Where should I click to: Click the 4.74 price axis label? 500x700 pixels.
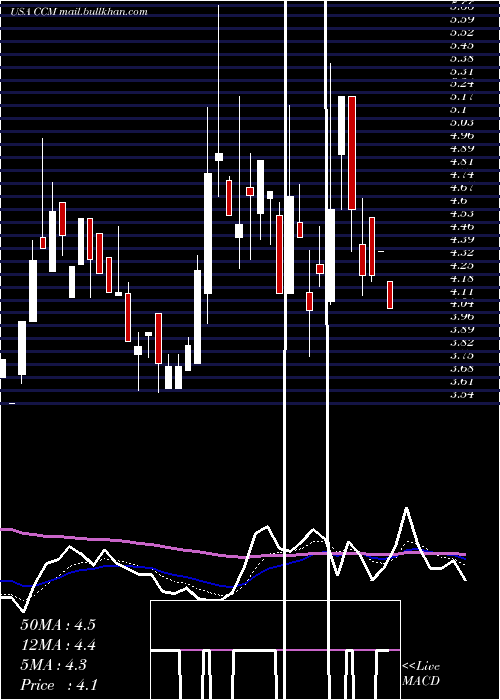point(462,175)
